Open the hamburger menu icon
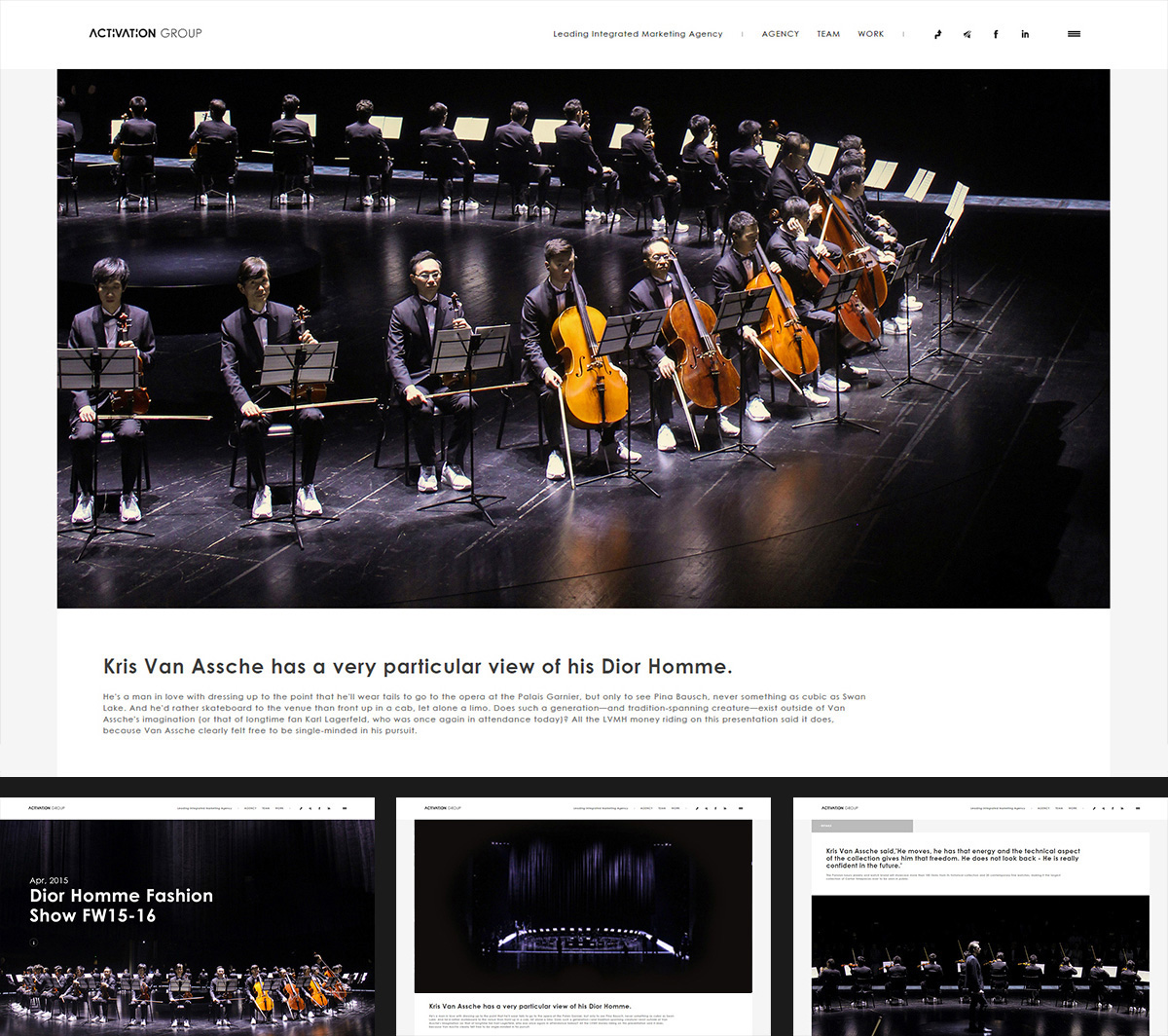 coord(1074,34)
